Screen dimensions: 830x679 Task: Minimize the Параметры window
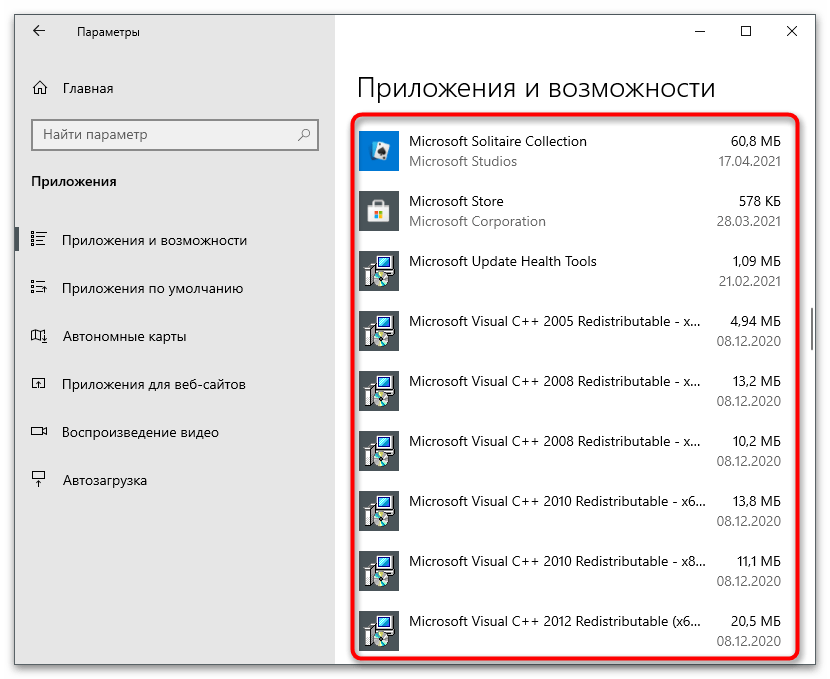700,31
